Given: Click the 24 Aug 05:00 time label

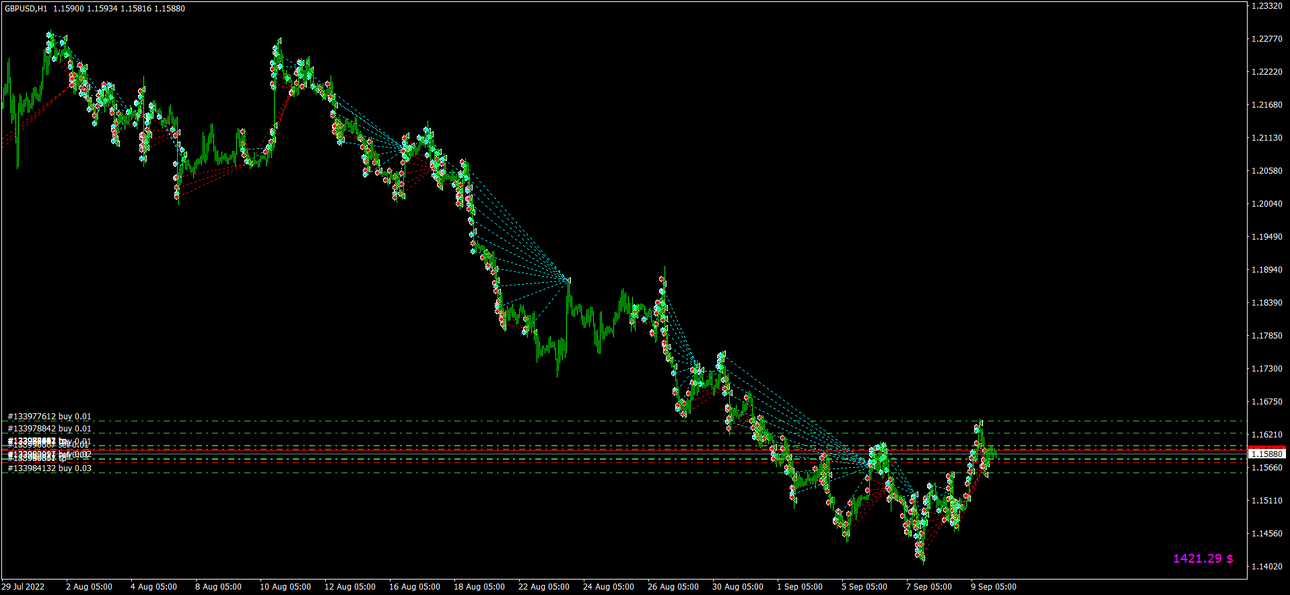Looking at the screenshot, I should click(x=607, y=587).
